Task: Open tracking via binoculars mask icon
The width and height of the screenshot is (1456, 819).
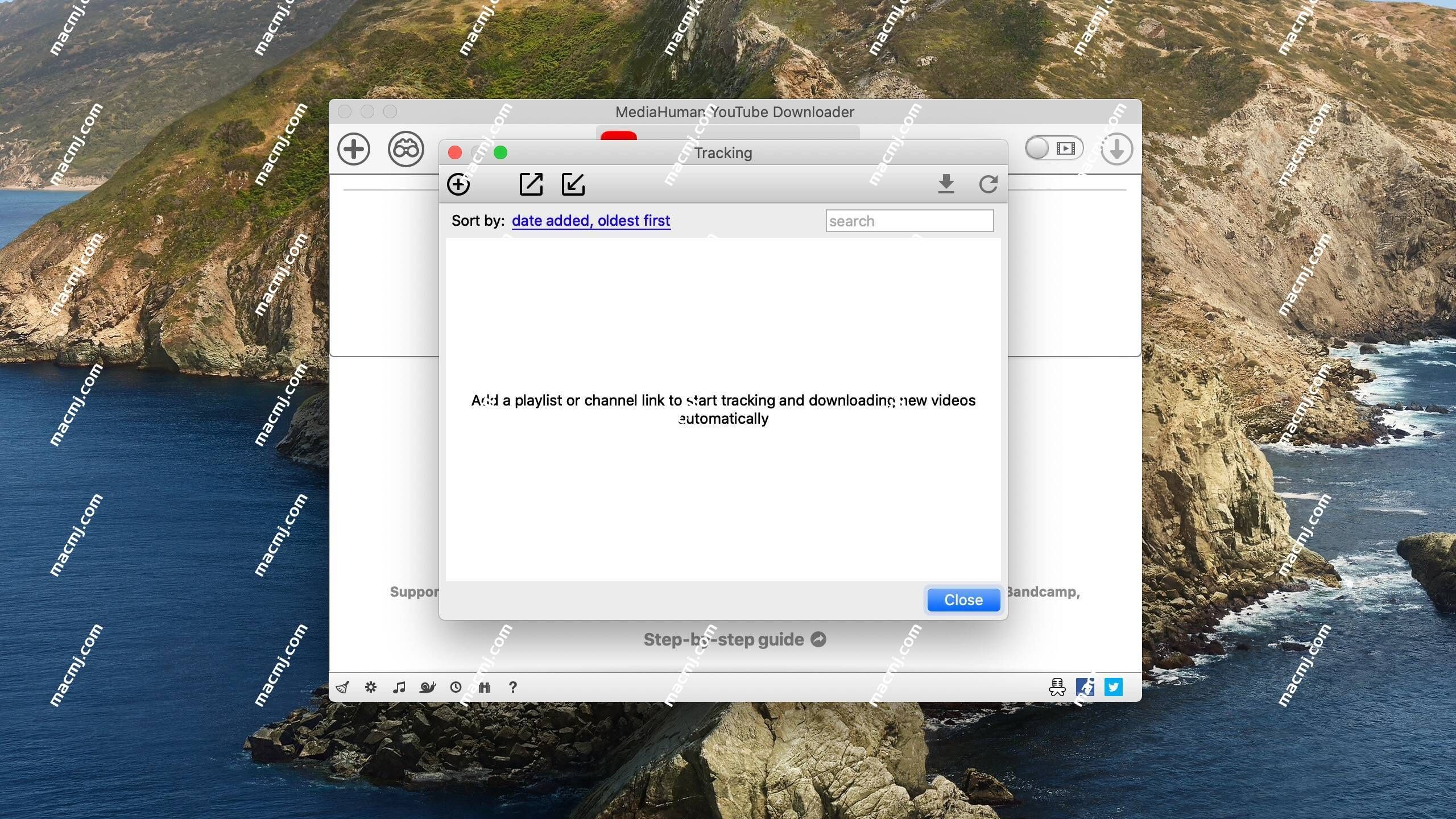Action: click(x=406, y=150)
